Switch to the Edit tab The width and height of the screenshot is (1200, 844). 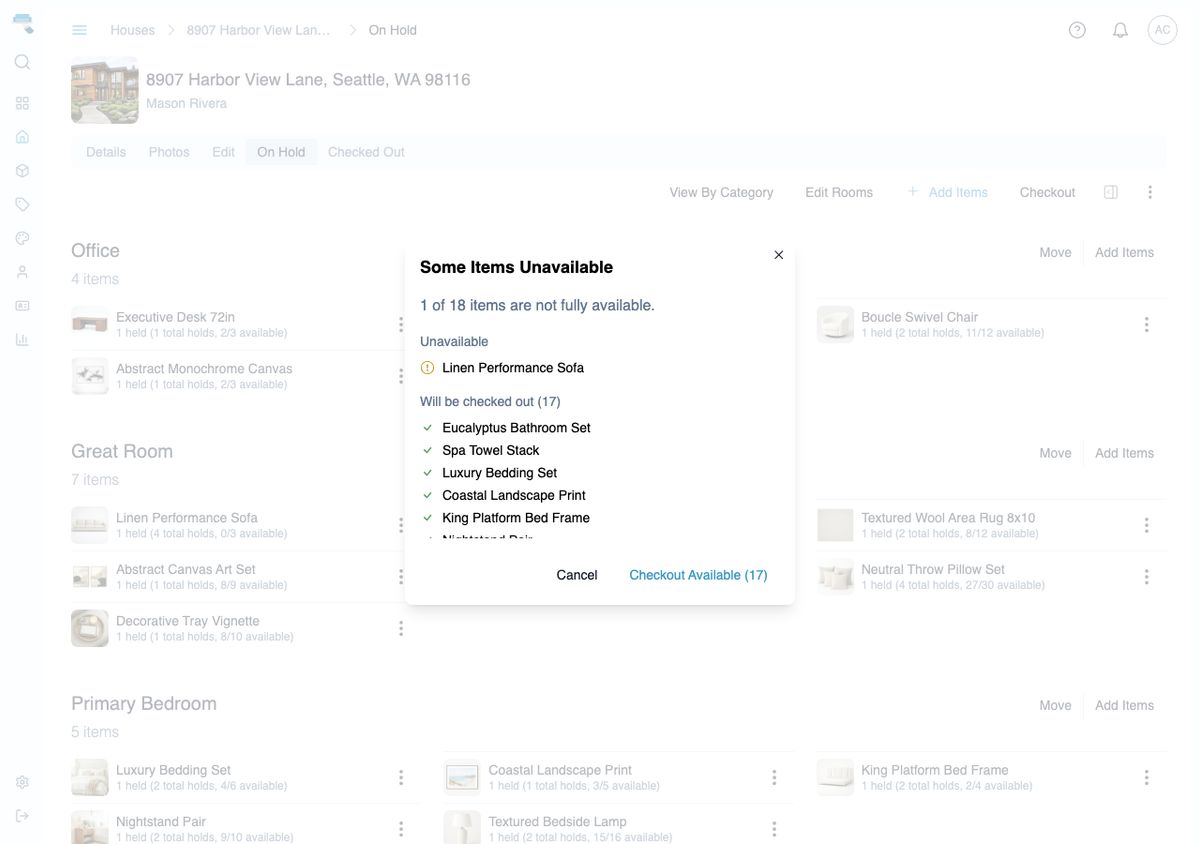tap(223, 152)
